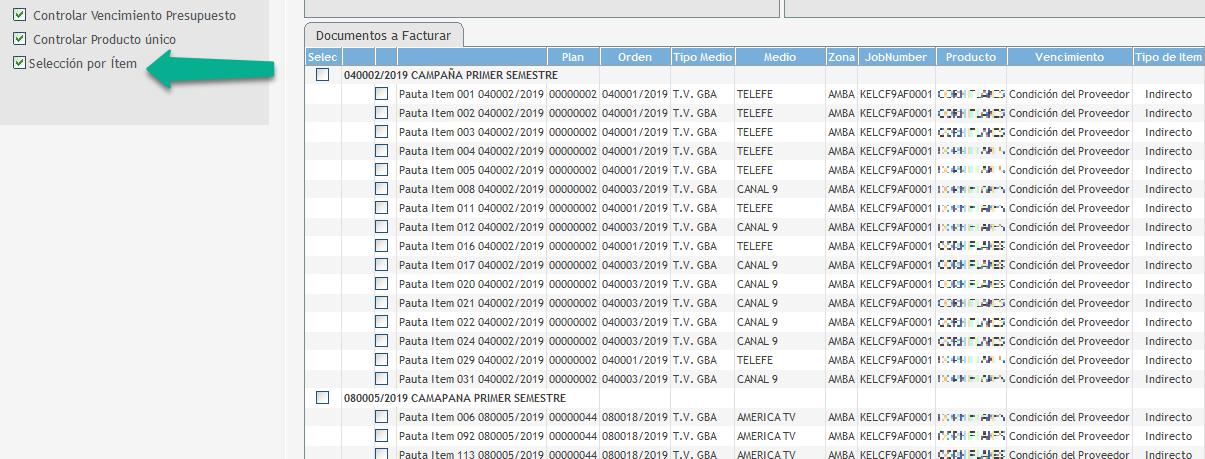This screenshot has width=1205, height=459.
Task: Tick the checkbox for Pauta Item 001
Action: coord(381,94)
